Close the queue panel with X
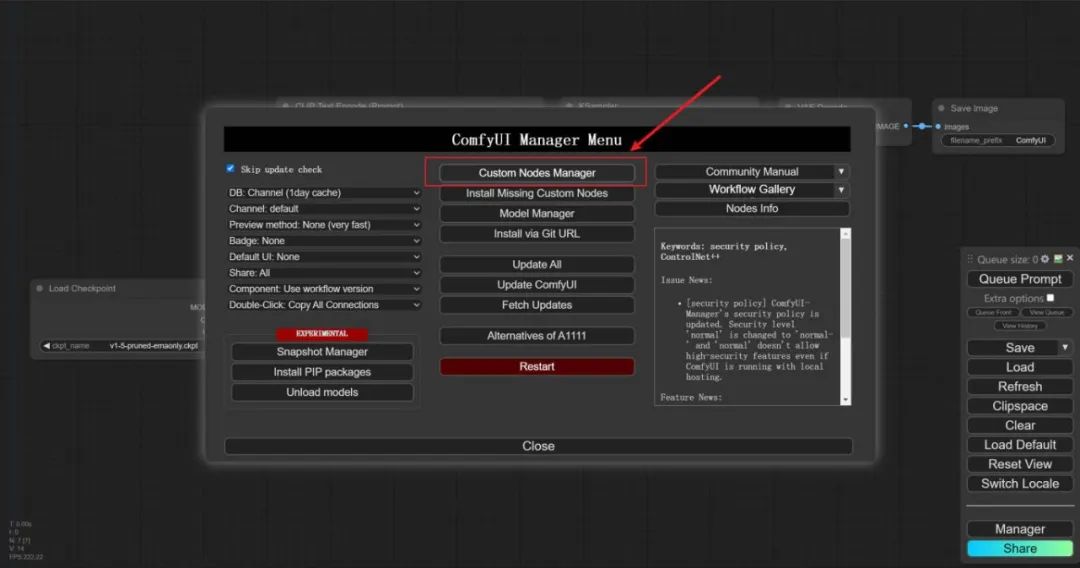The height and width of the screenshot is (568, 1080). [1070, 258]
